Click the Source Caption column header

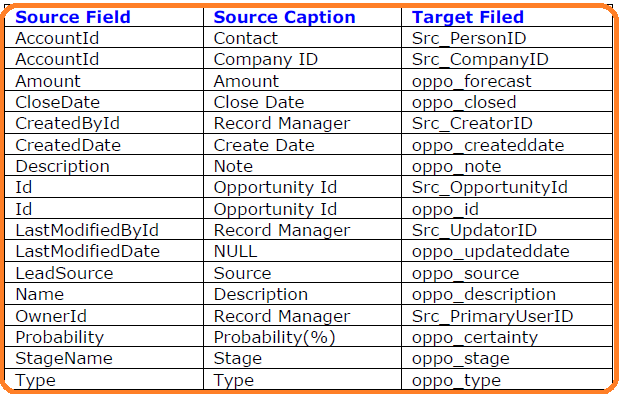coord(302,17)
